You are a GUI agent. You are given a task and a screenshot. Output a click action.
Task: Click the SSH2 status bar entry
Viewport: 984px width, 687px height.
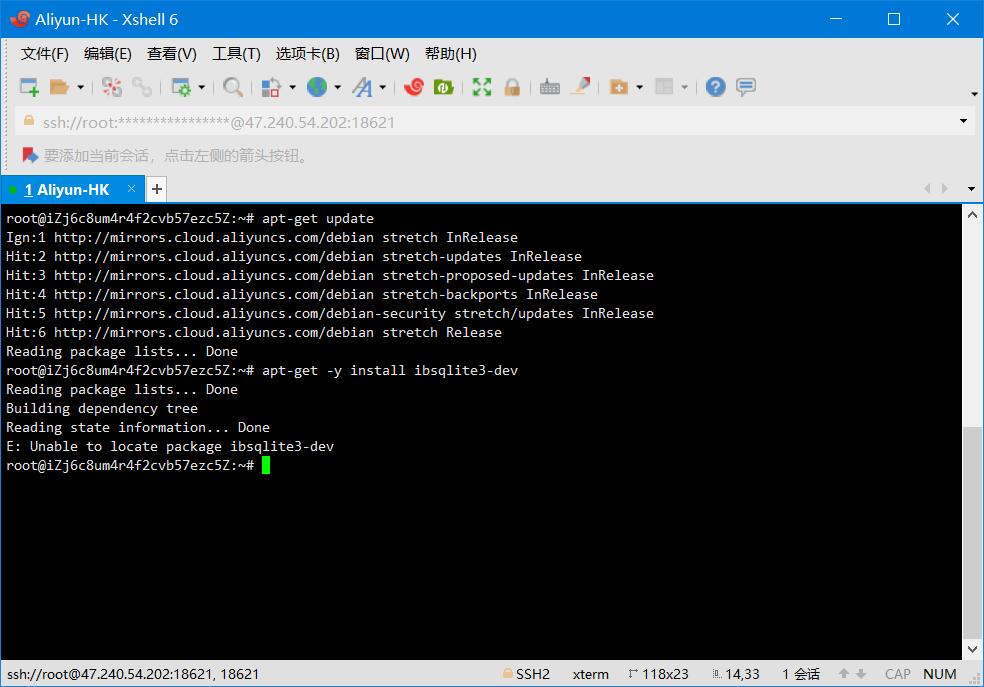pos(526,674)
